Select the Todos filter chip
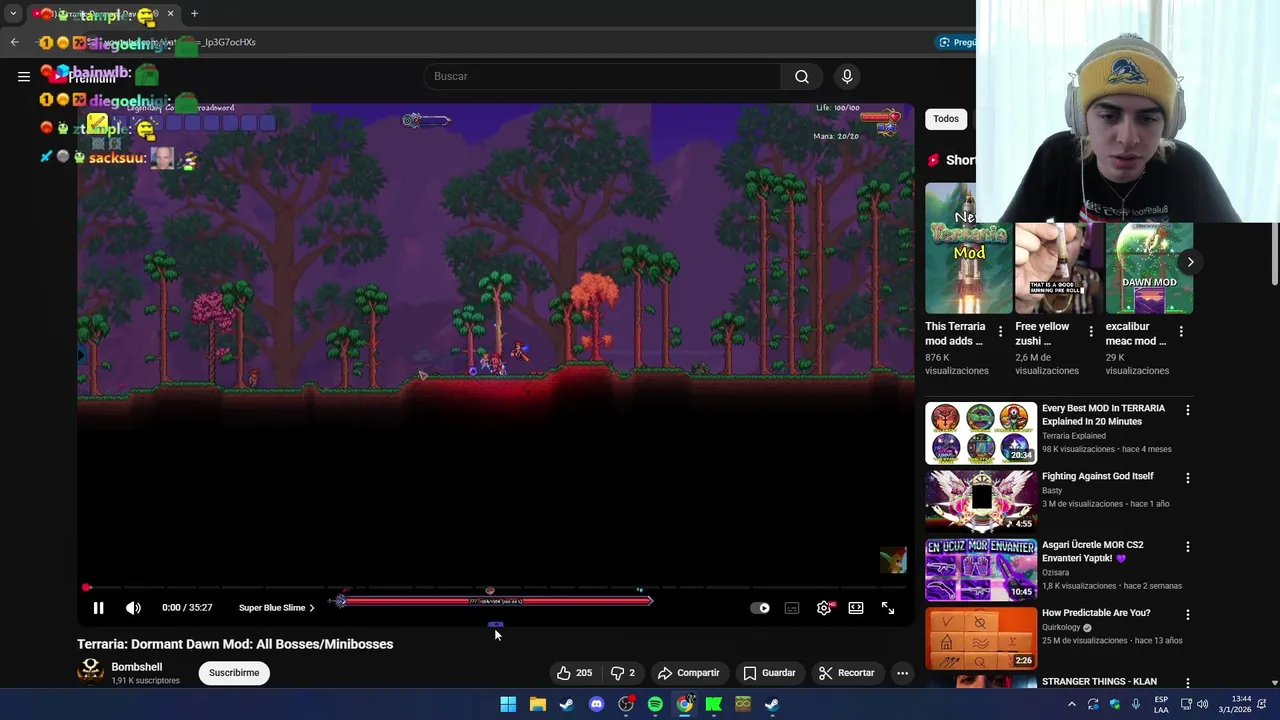1280x720 pixels. click(946, 119)
